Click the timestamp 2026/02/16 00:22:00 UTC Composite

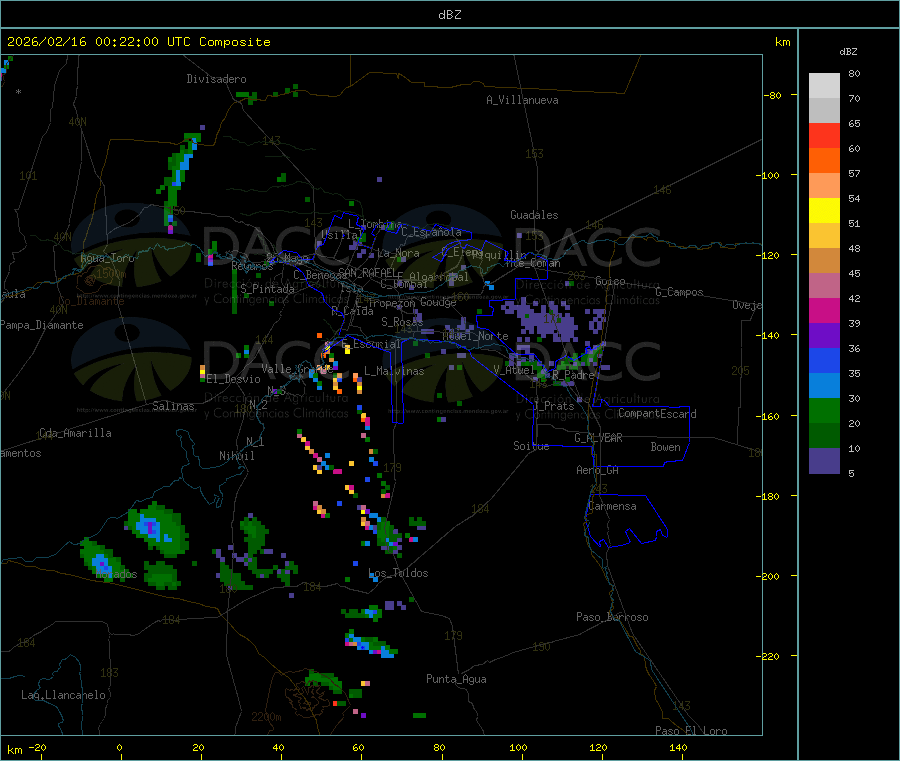click(138, 42)
